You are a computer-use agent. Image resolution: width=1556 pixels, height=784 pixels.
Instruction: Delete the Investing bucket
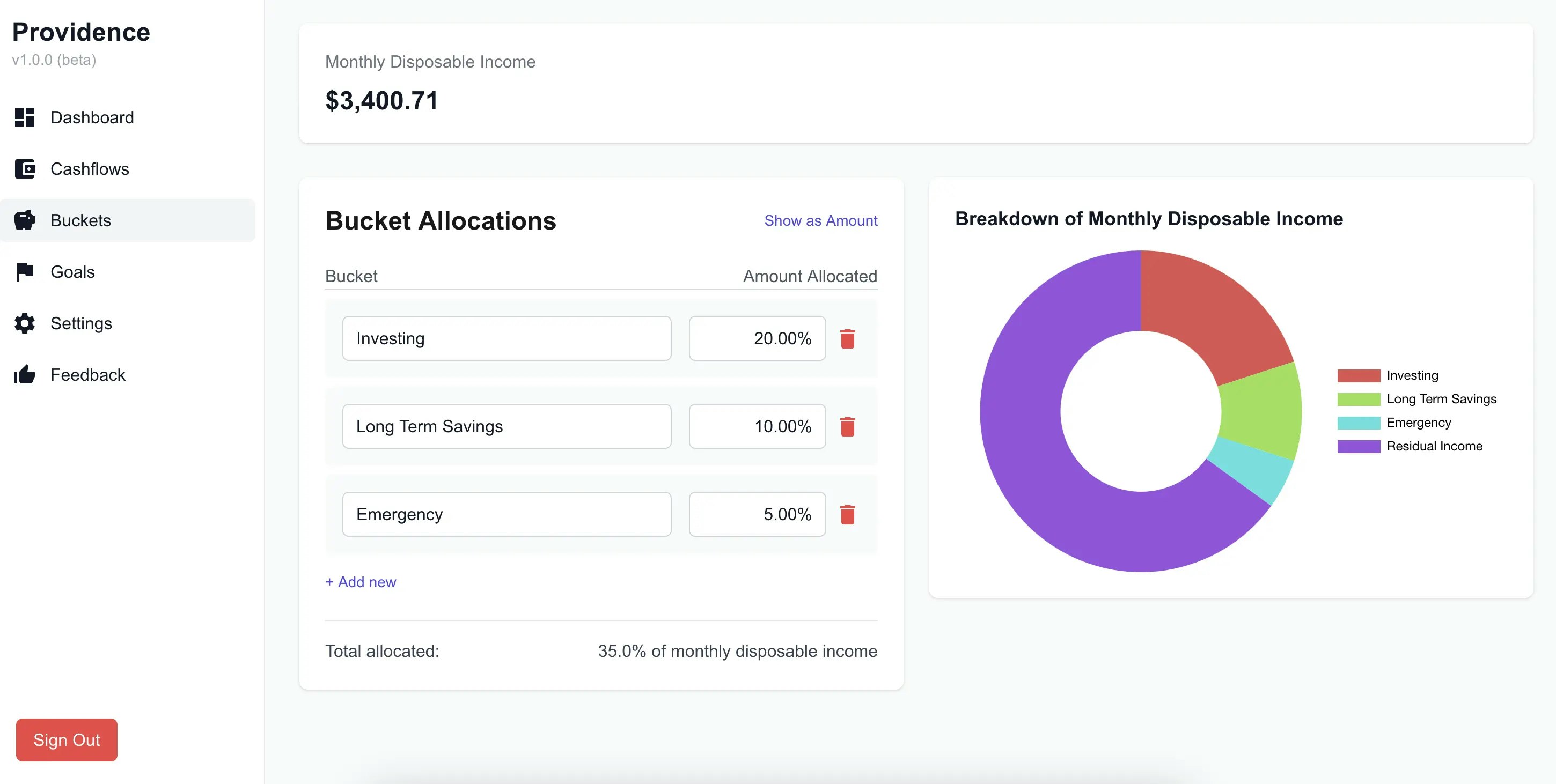click(847, 338)
